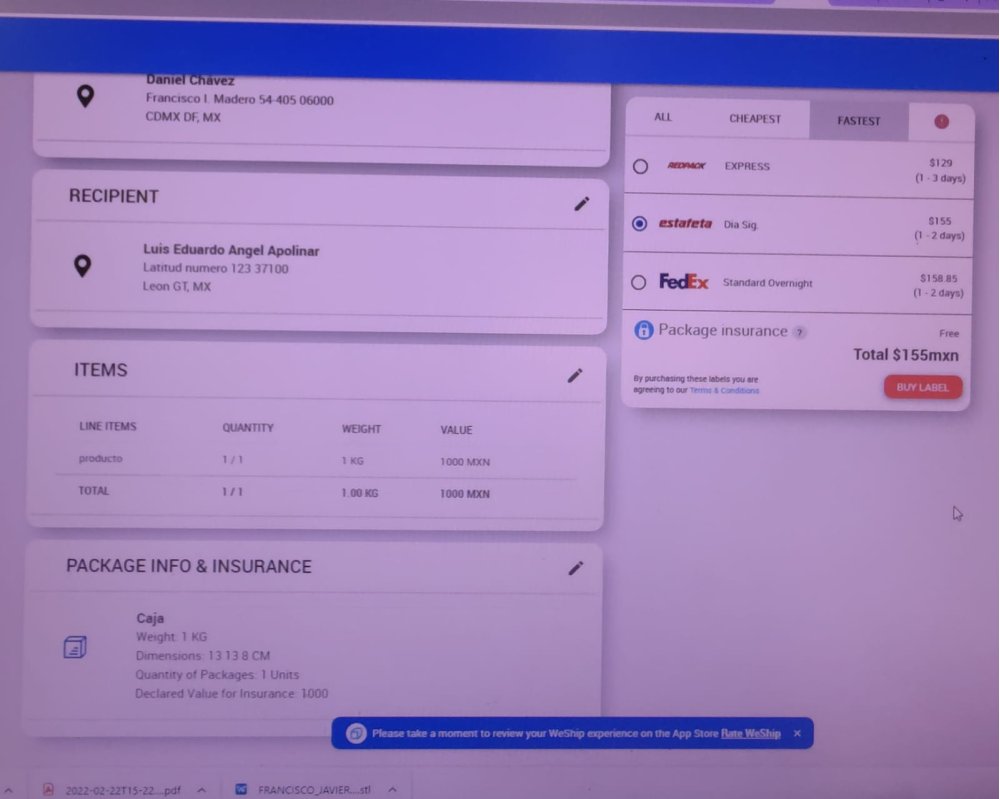Click the sender location pin near Daniel Chávez
Screen dimensions: 1000x799
point(85,96)
